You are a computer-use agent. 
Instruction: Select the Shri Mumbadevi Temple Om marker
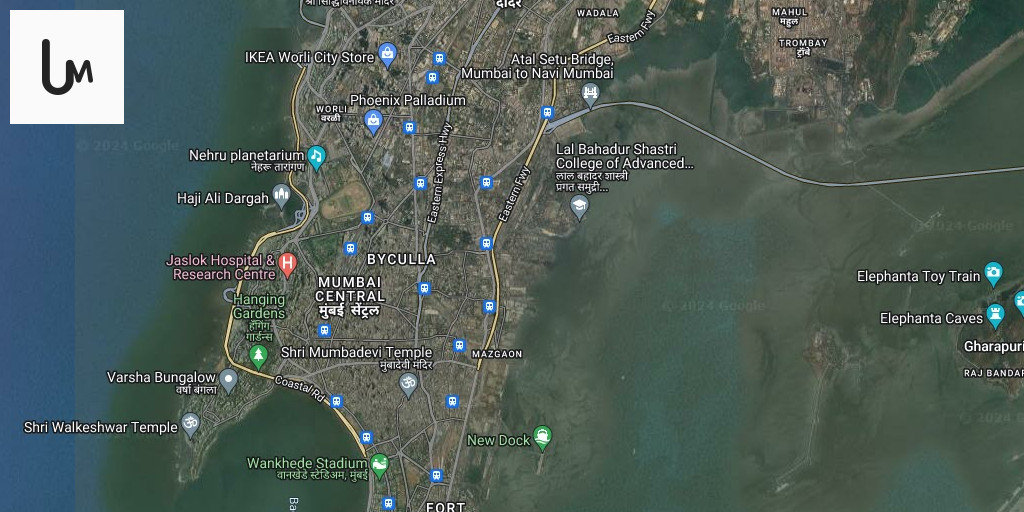408,385
